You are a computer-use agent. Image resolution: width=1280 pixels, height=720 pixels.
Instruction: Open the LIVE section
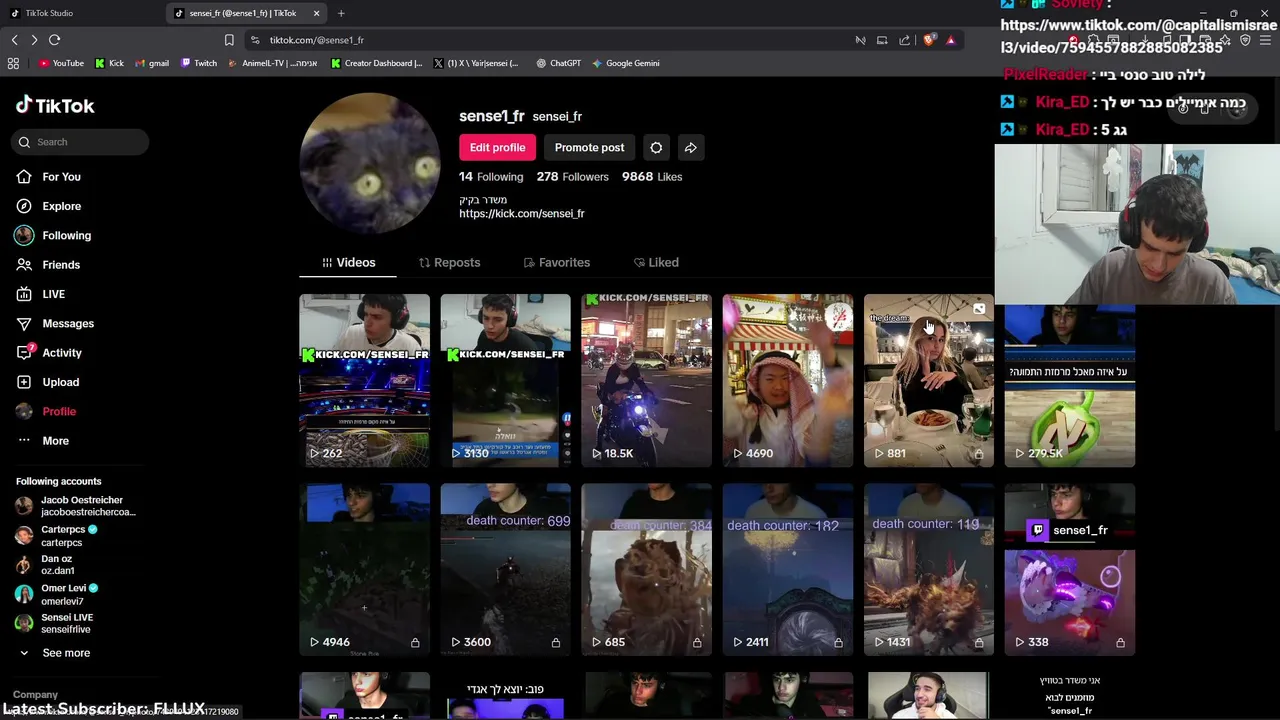[x=53, y=294]
